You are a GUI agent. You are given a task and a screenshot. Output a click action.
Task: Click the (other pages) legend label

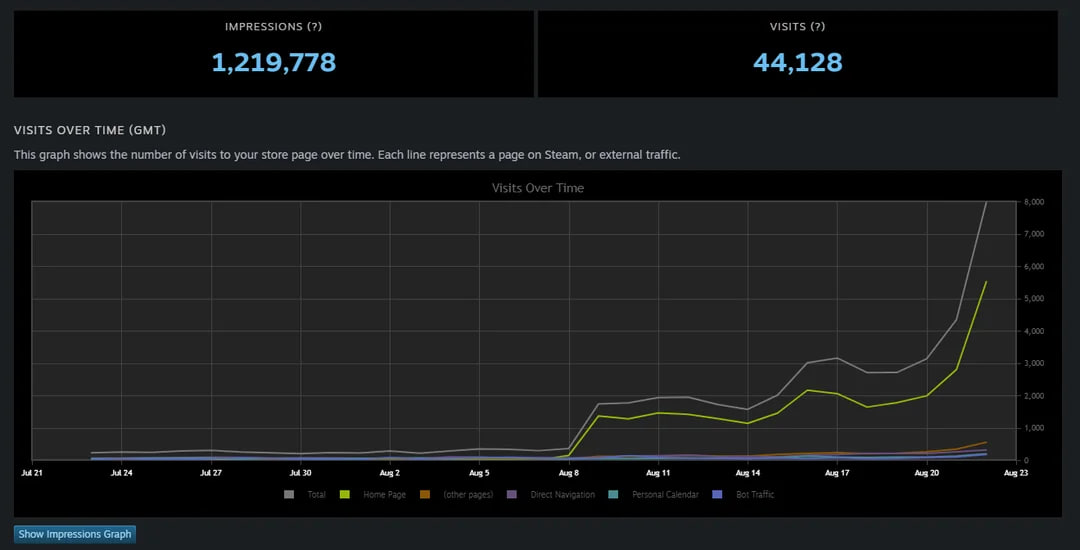point(468,494)
